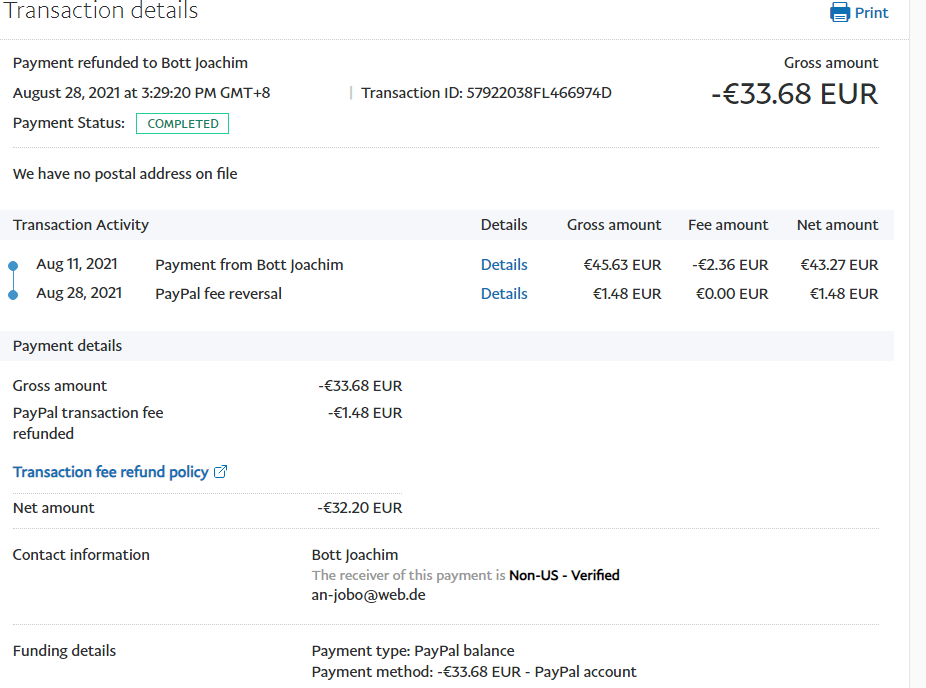Click the COMPLETED payment status badge
The image size is (926, 688).
183,124
